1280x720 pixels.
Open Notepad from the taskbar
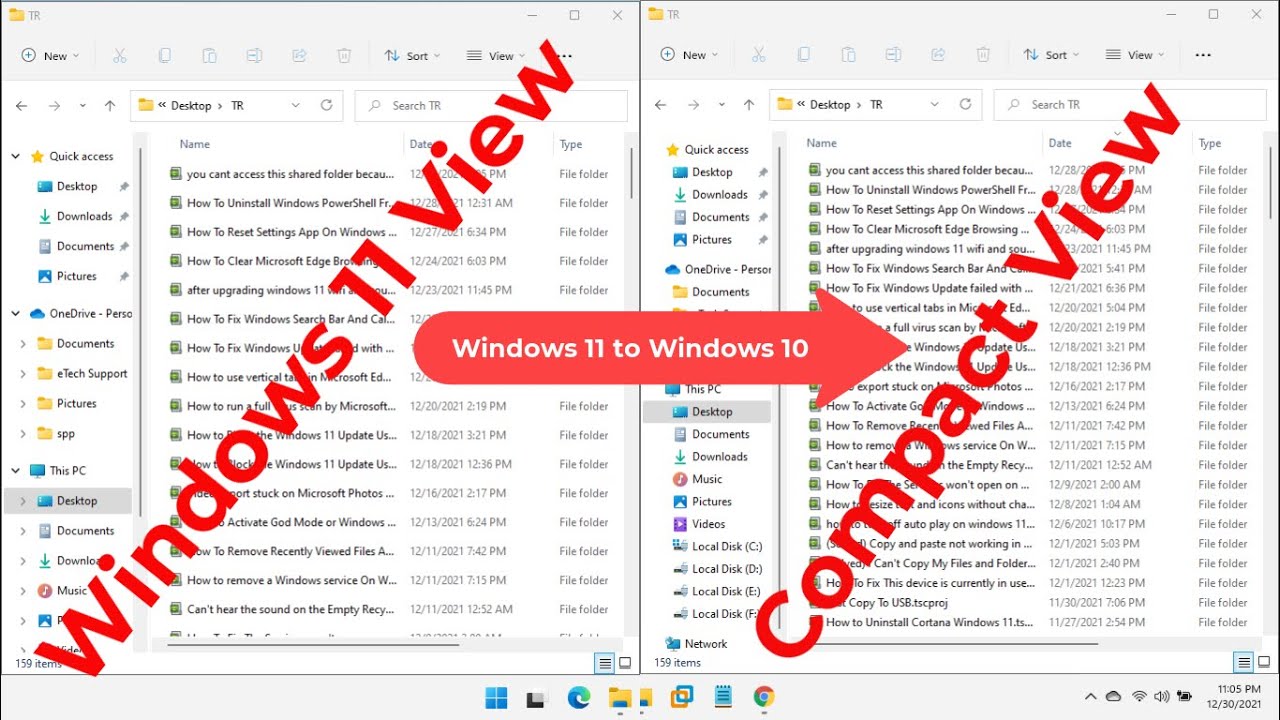[x=722, y=697]
